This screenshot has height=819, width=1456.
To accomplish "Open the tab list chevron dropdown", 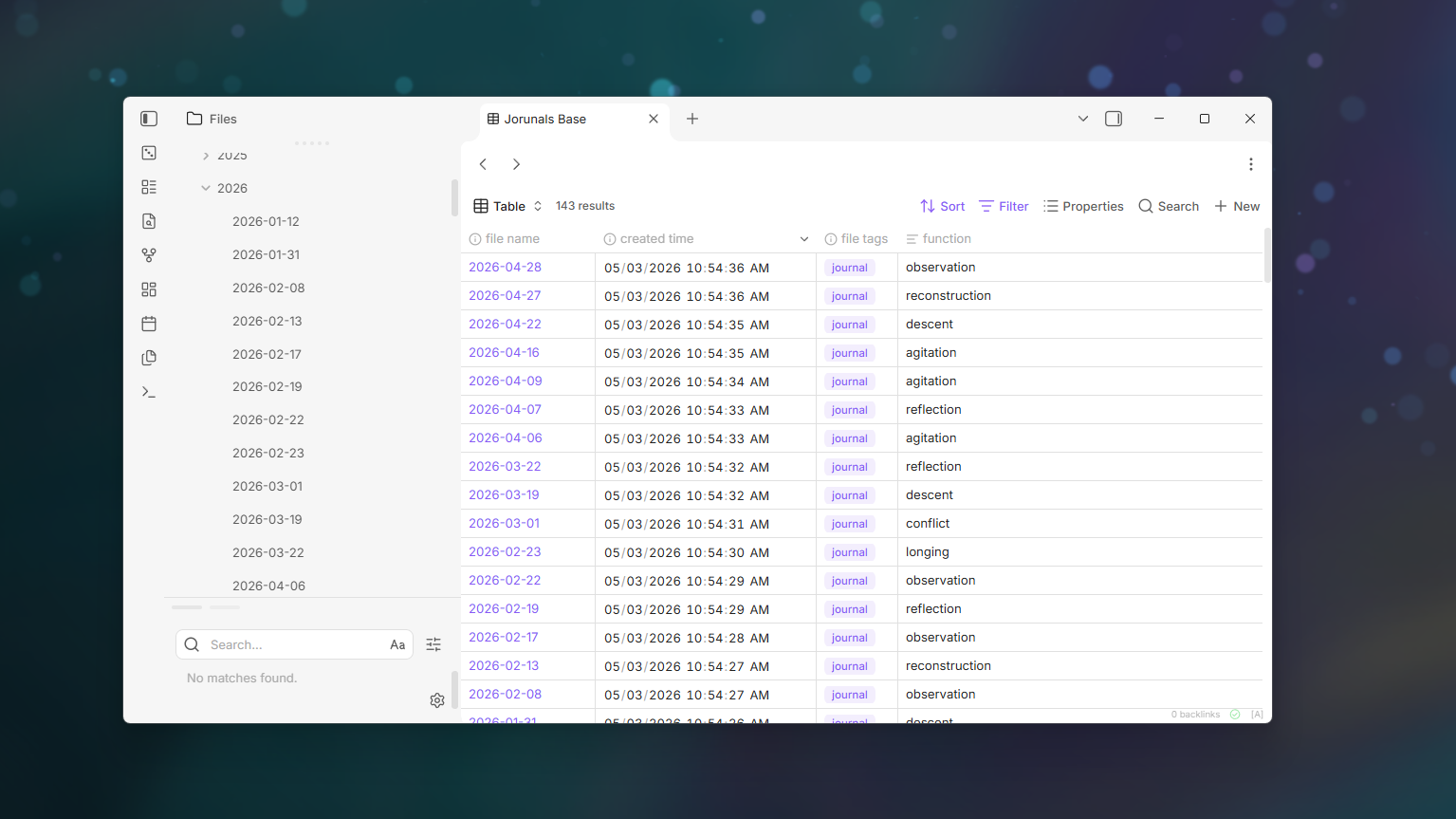I will 1083,119.
